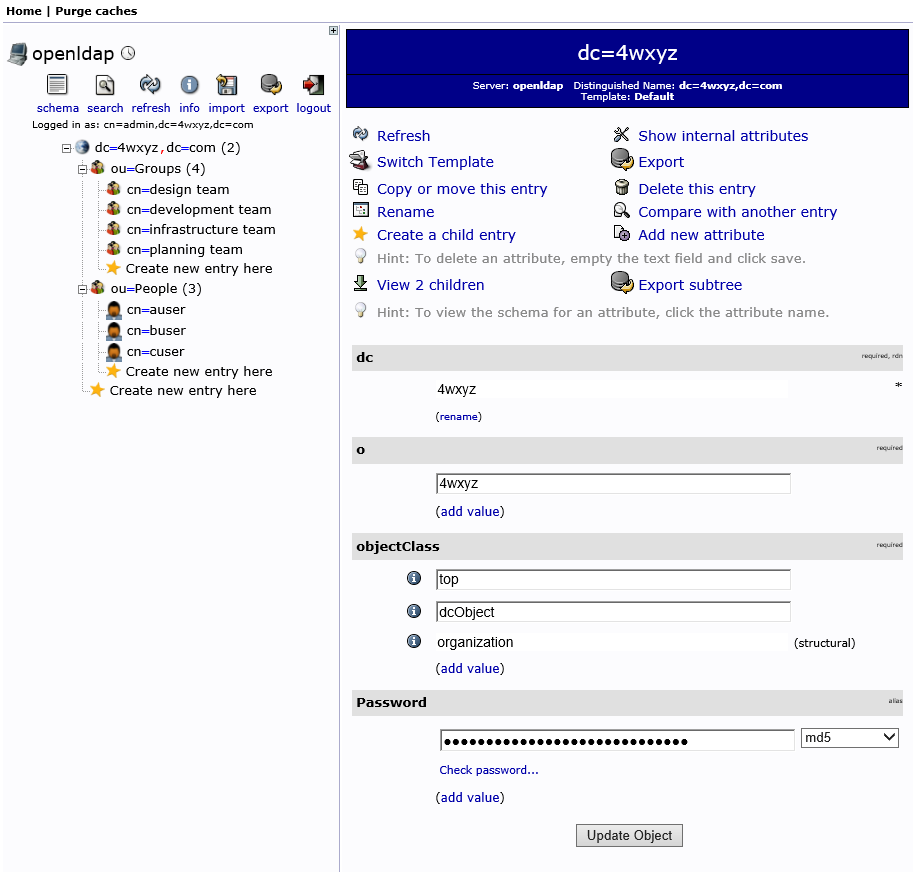Collapse the ou=People tree node
The image size is (918, 872).
pyautogui.click(x=83, y=289)
